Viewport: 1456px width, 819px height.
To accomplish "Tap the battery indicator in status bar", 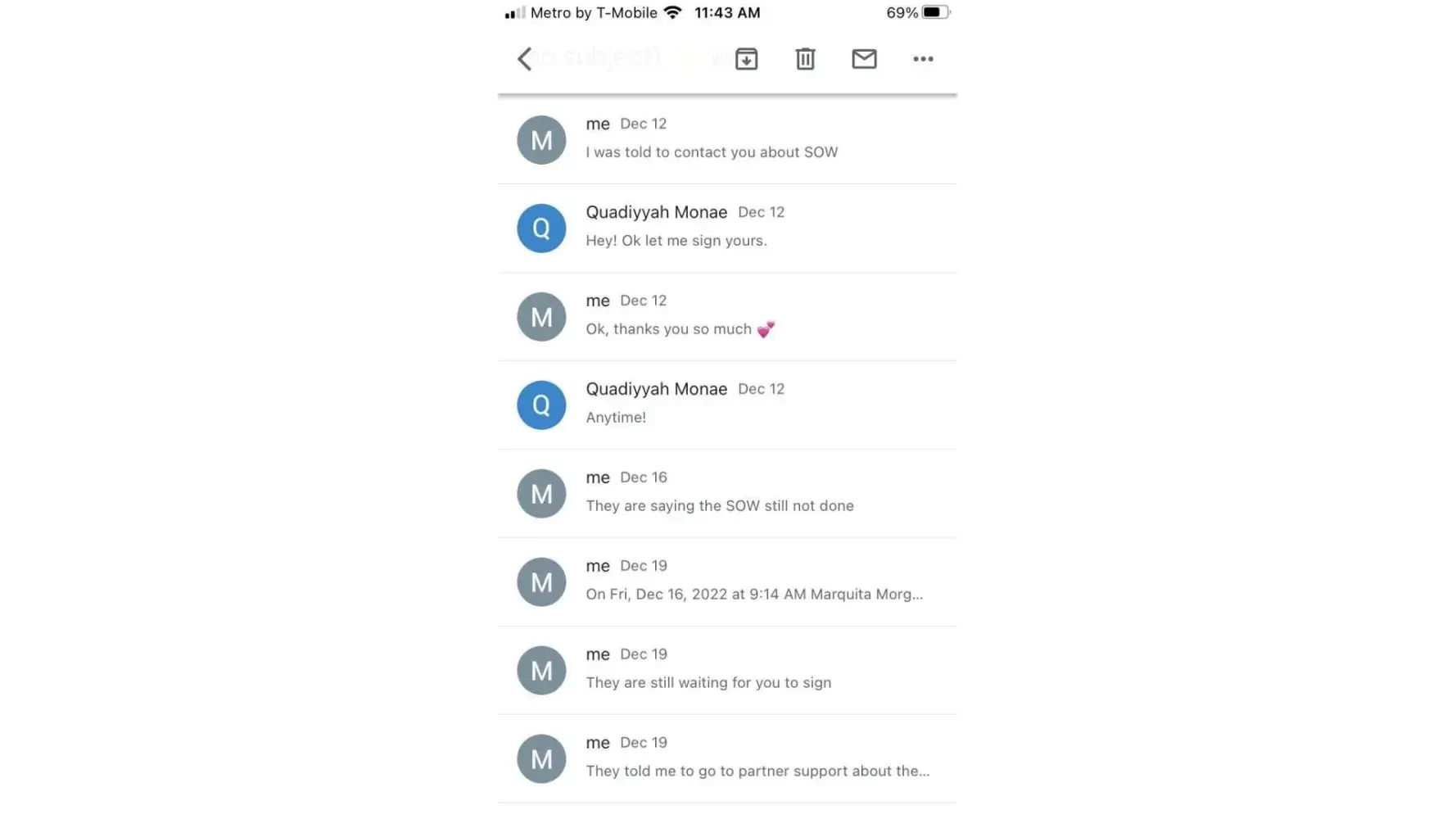I will pyautogui.click(x=936, y=12).
